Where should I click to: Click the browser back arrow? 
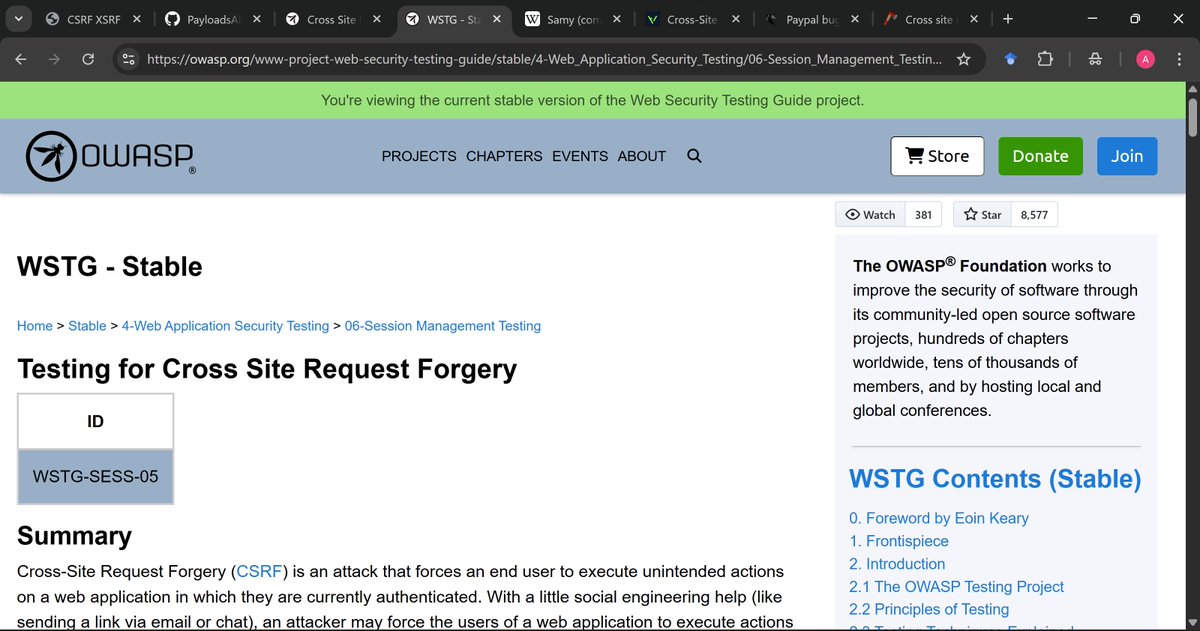point(21,59)
